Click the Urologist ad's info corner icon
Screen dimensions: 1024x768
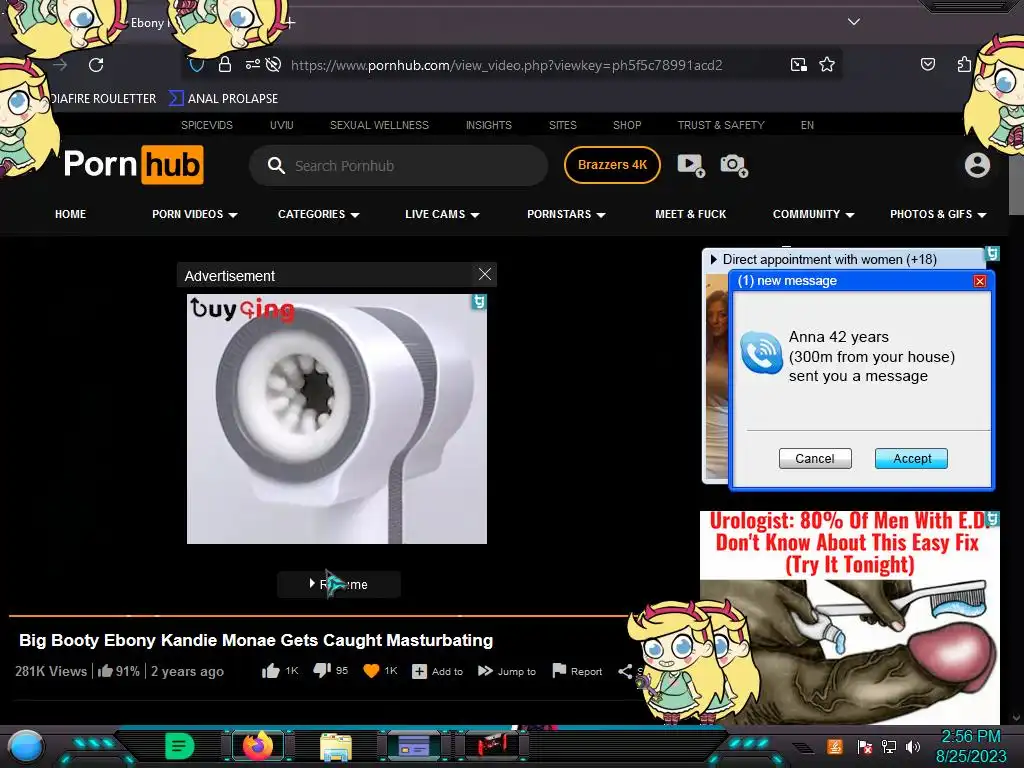[993, 519]
